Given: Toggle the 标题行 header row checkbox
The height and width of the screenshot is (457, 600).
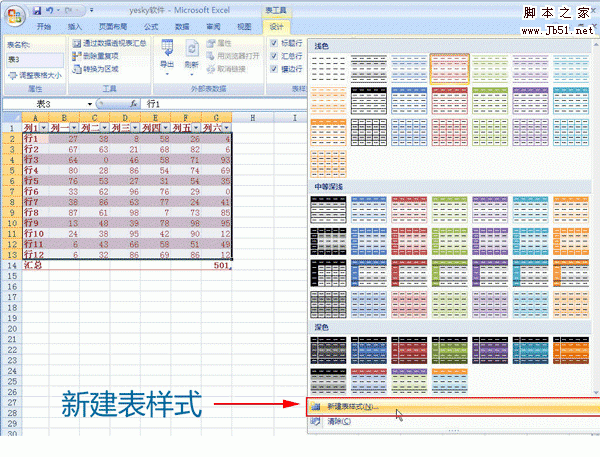Looking at the screenshot, I should tap(274, 43).
